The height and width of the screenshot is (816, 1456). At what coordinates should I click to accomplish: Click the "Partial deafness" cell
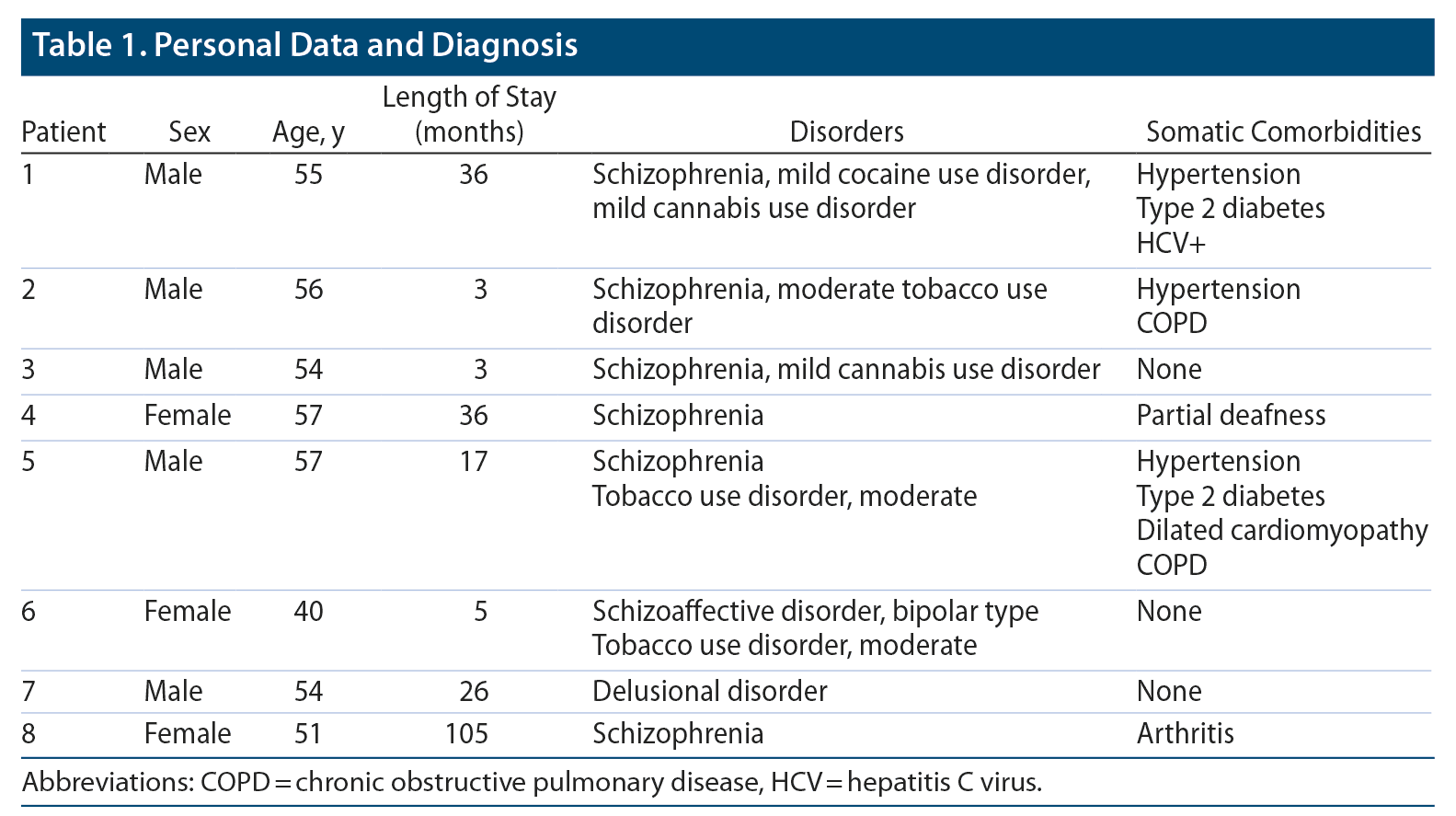1231,416
